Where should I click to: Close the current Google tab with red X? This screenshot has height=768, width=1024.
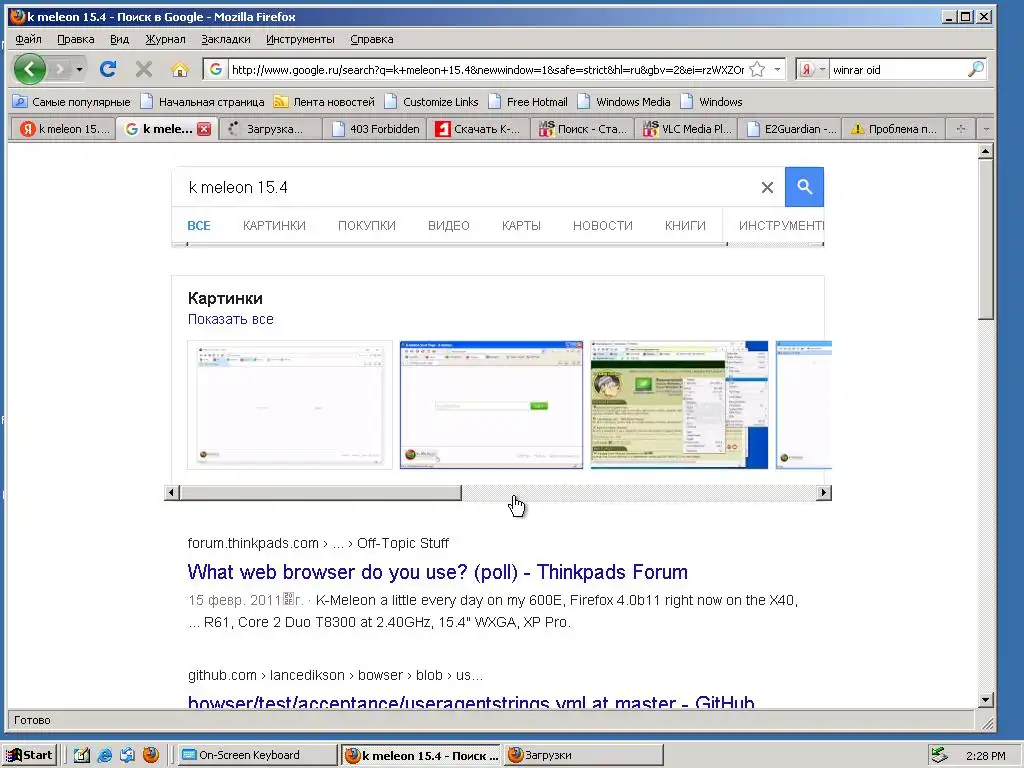pos(204,129)
